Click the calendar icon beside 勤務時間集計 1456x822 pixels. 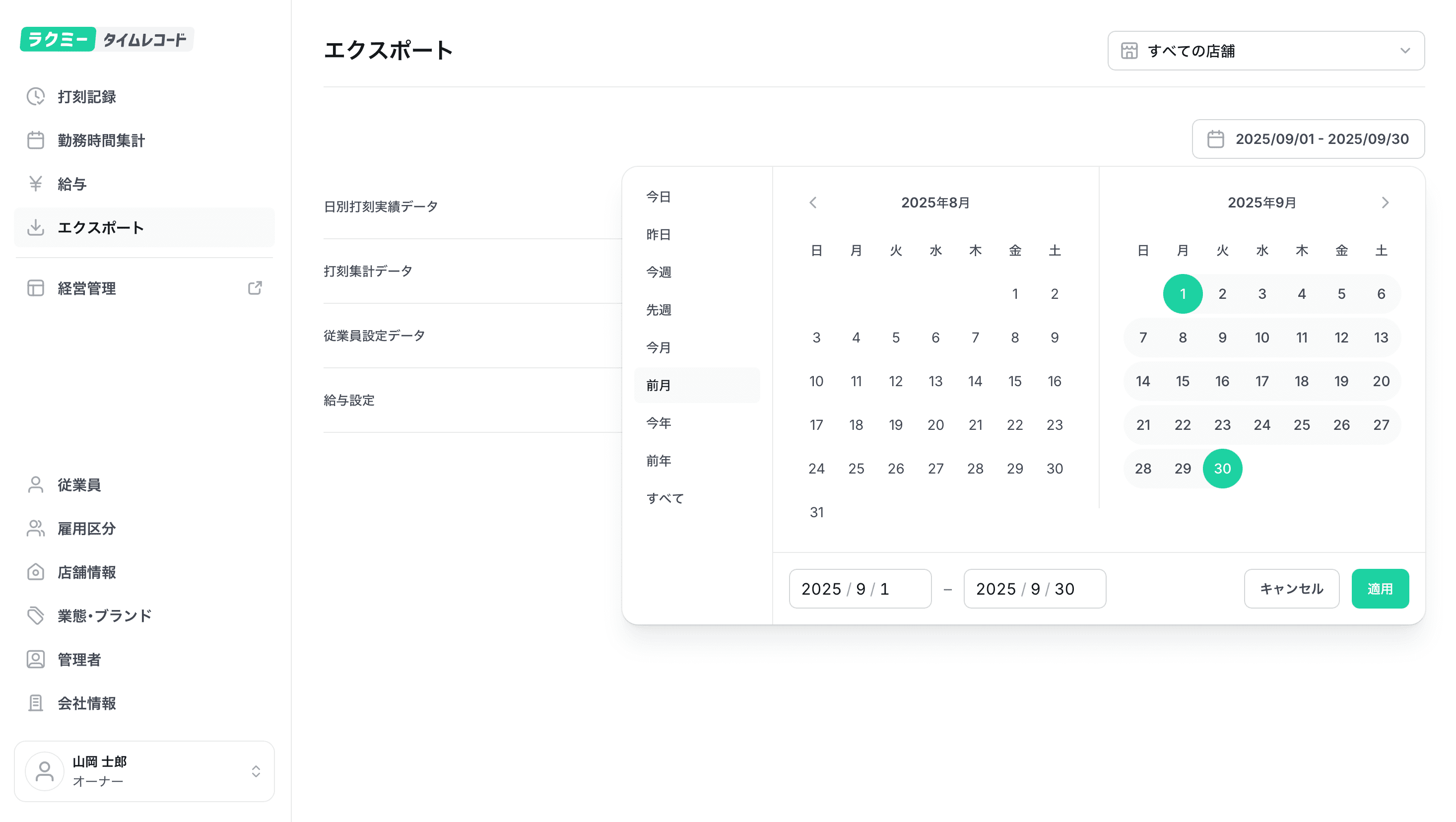[x=36, y=140]
